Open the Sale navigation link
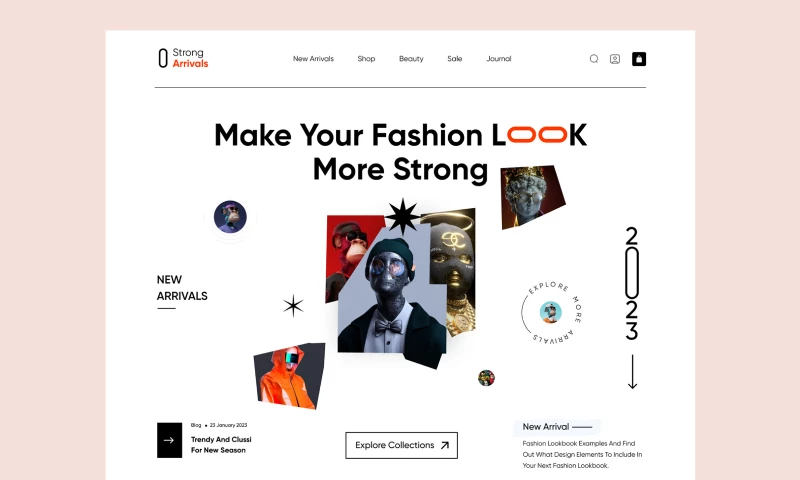800x480 pixels. click(x=455, y=59)
